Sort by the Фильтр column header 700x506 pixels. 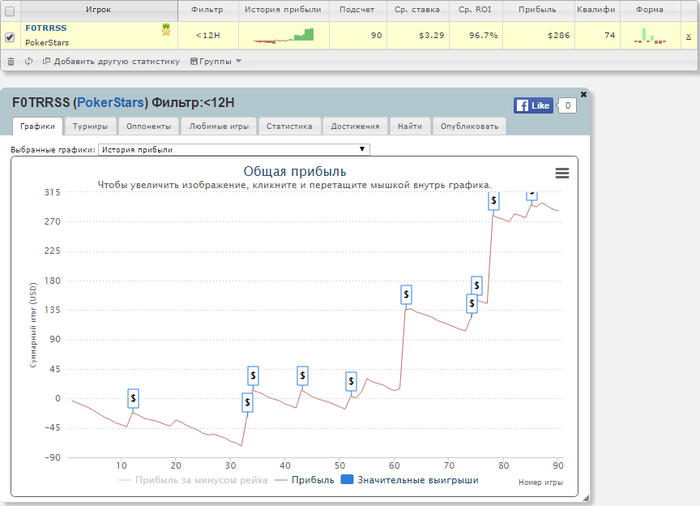click(x=207, y=9)
